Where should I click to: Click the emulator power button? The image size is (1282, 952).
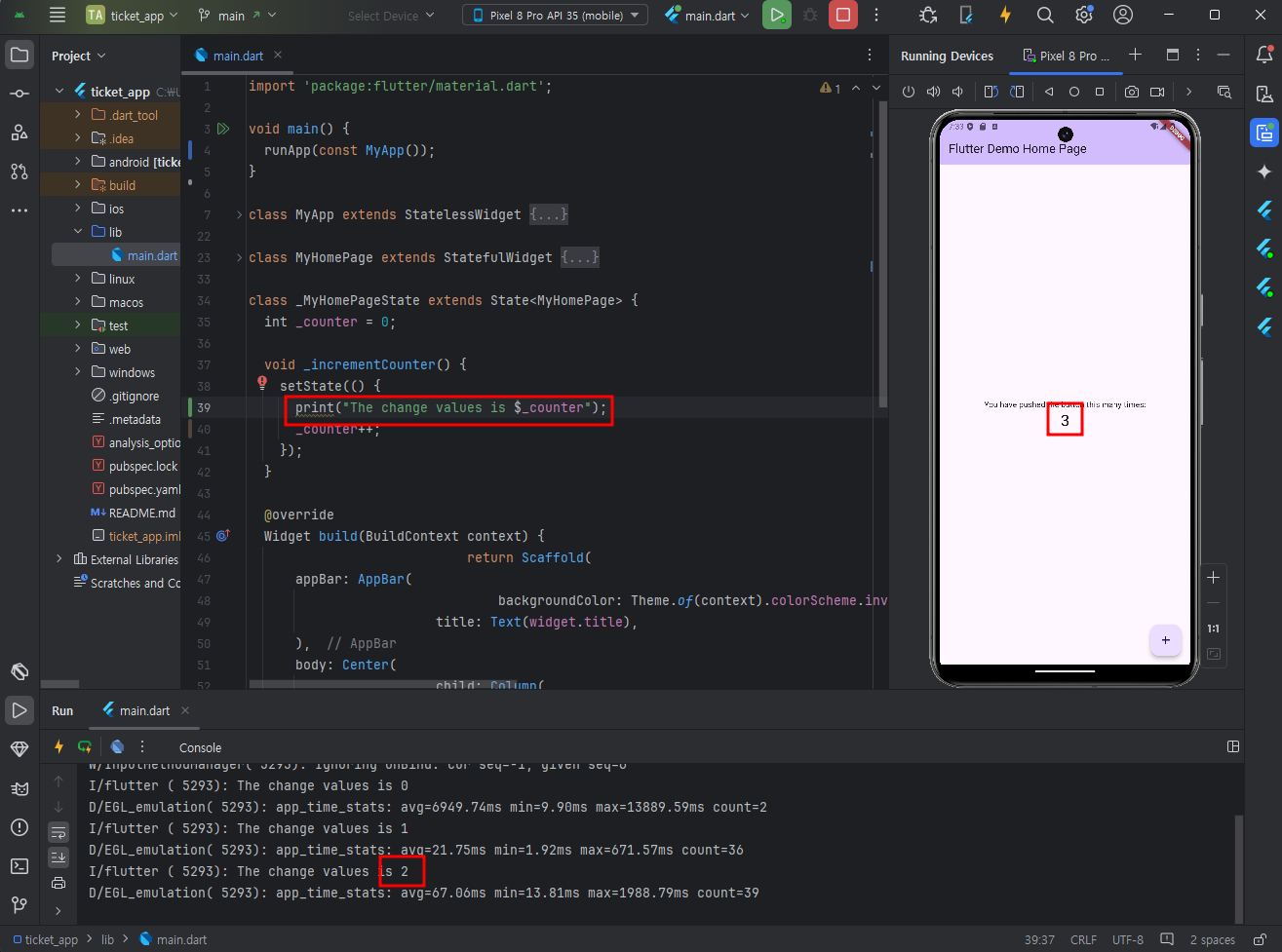click(909, 92)
